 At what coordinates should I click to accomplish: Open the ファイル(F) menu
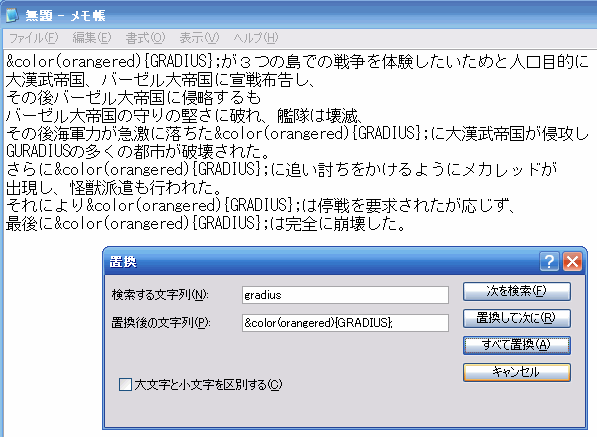(x=34, y=38)
